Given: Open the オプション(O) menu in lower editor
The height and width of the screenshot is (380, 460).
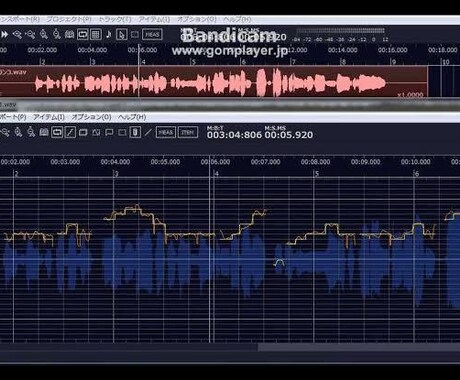Looking at the screenshot, I should tap(91, 117).
